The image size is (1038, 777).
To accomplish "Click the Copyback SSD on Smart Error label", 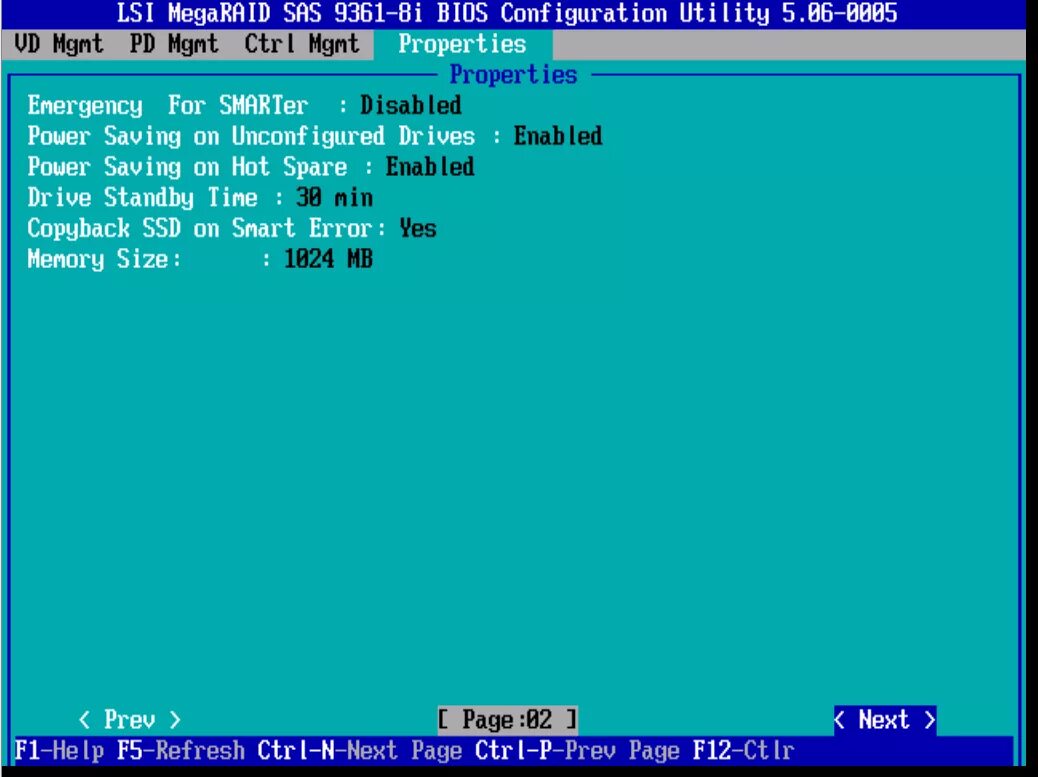I will [199, 228].
